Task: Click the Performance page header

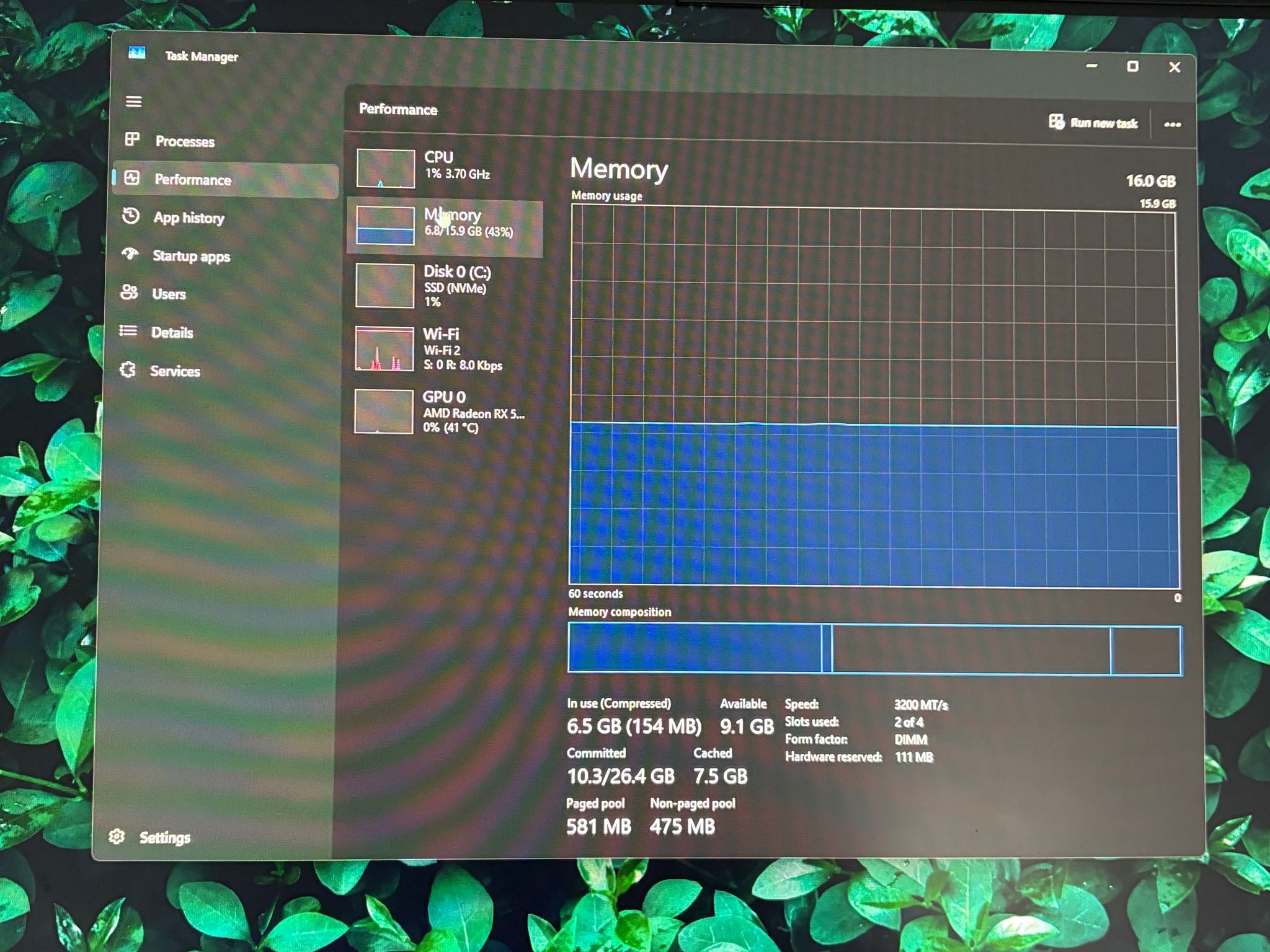Action: 398,110
